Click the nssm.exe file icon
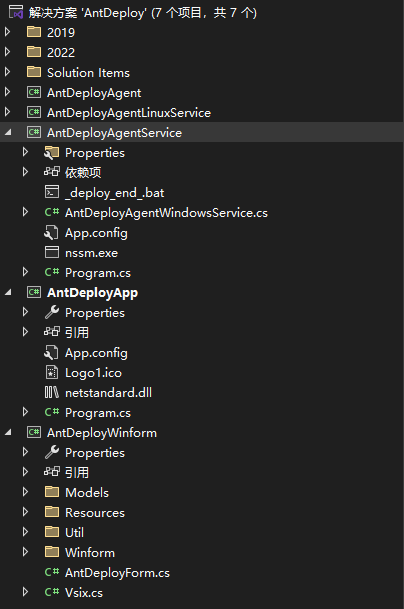Image resolution: width=404 pixels, height=609 pixels. tap(52, 252)
